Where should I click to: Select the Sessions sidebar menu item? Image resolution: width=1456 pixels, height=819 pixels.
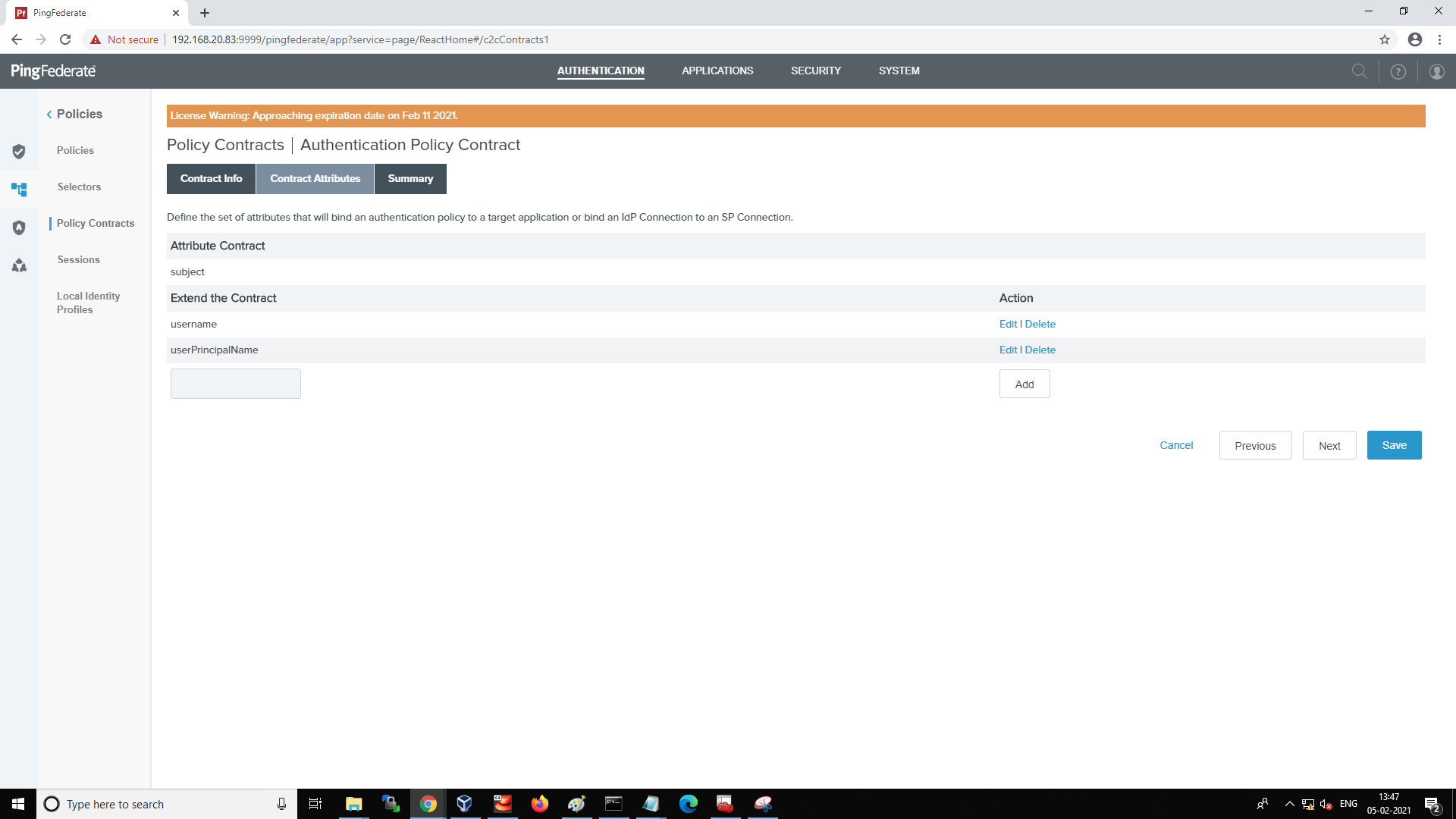tap(78, 259)
